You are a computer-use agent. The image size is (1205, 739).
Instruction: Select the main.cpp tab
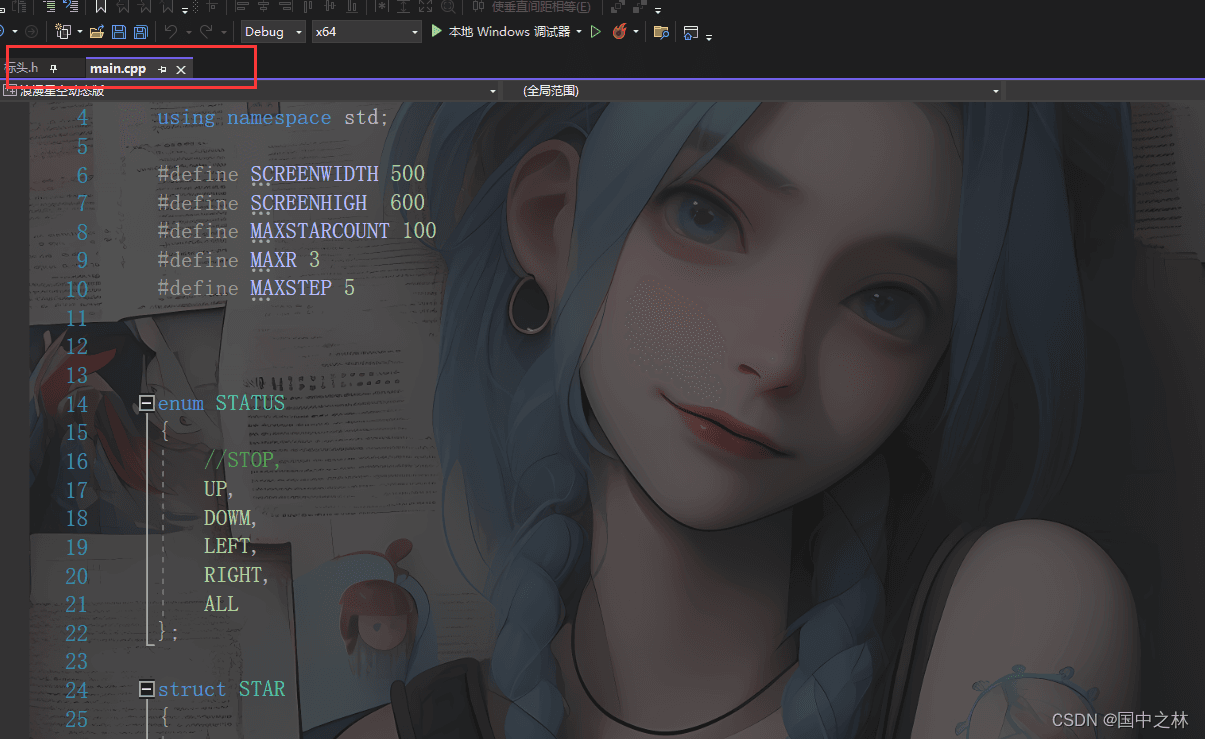(x=118, y=69)
